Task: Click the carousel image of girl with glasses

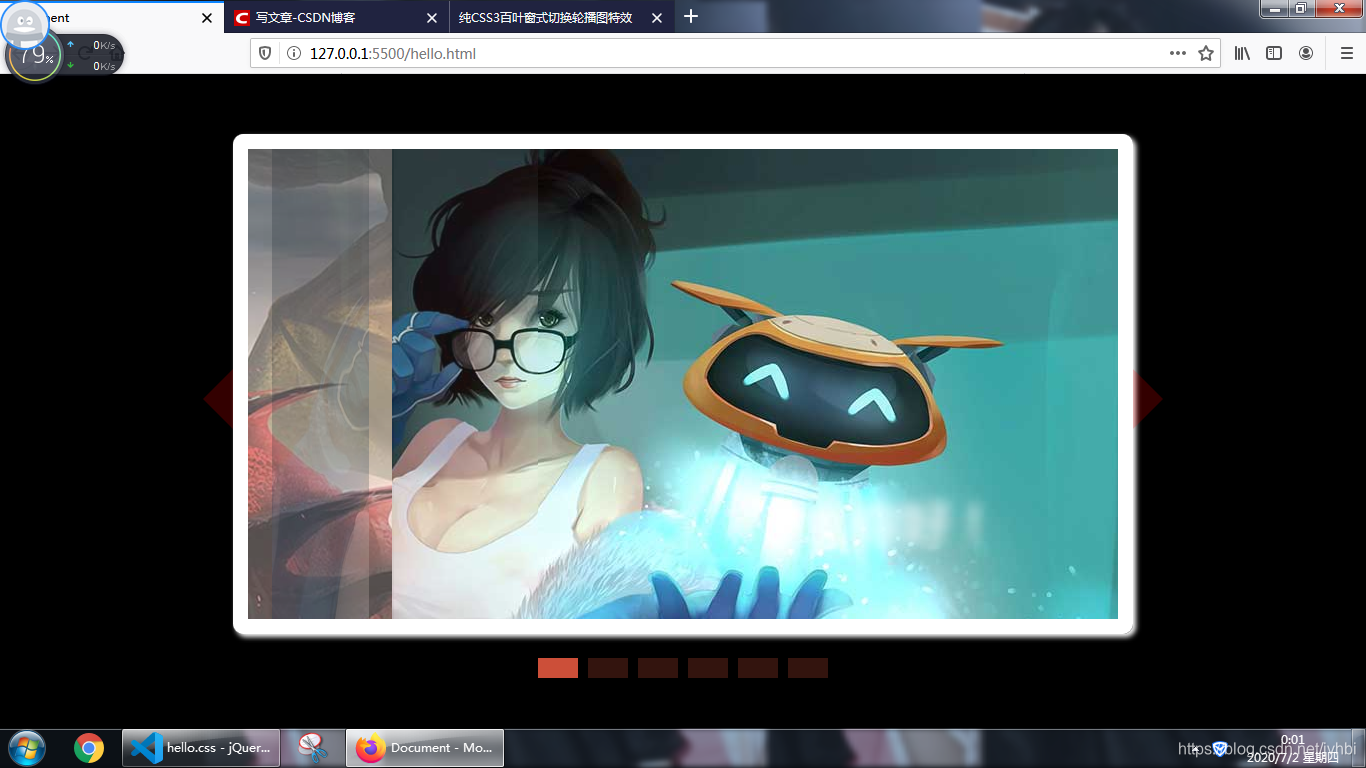Action: point(683,384)
